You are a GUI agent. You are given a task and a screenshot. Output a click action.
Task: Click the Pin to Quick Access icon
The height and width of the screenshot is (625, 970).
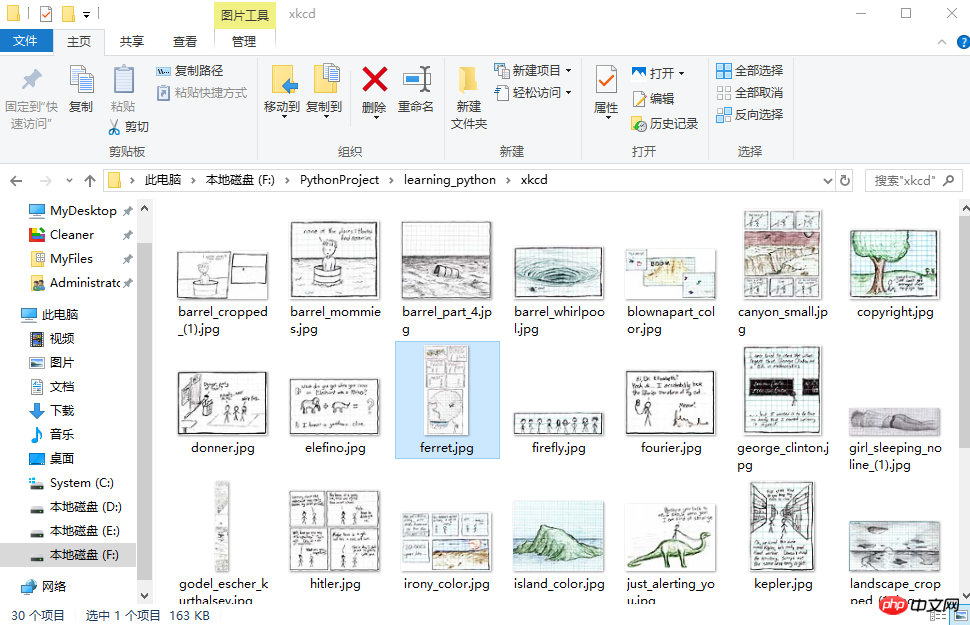pyautogui.click(x=32, y=79)
